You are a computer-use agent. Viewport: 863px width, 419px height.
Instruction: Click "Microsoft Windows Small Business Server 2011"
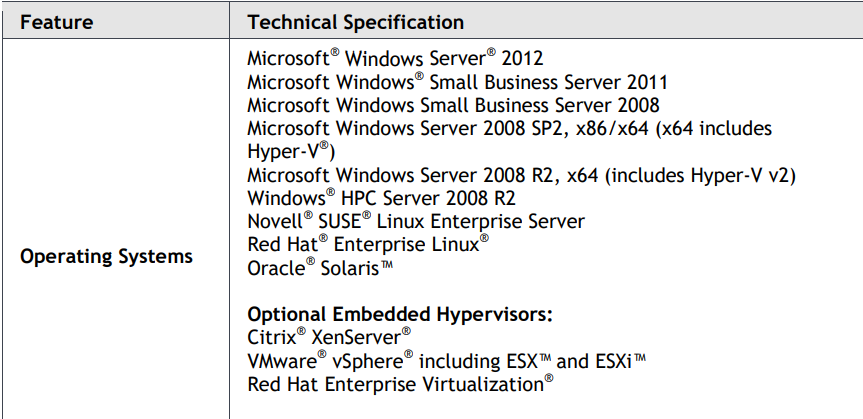[457, 82]
